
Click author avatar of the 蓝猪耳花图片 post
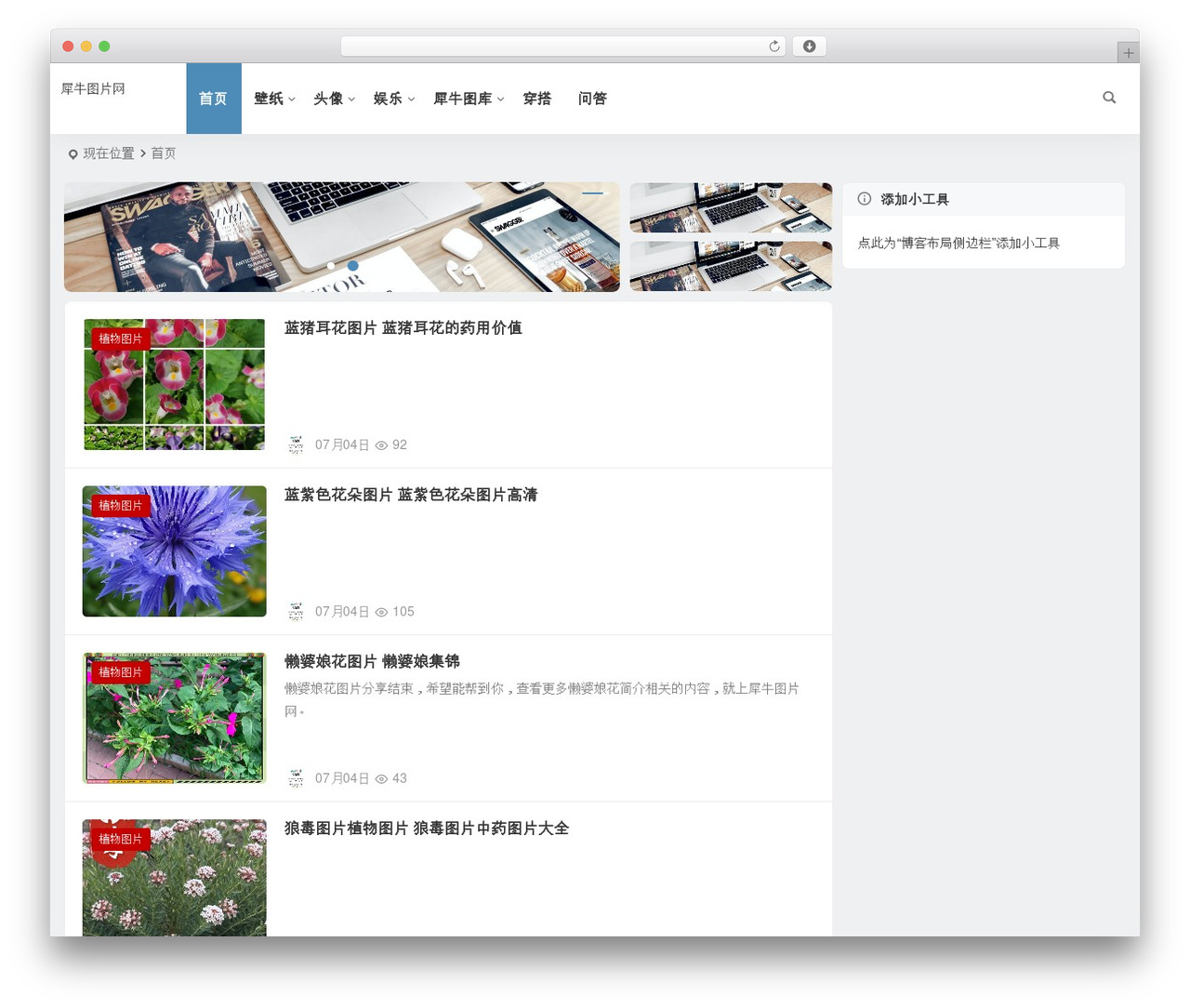click(x=296, y=444)
